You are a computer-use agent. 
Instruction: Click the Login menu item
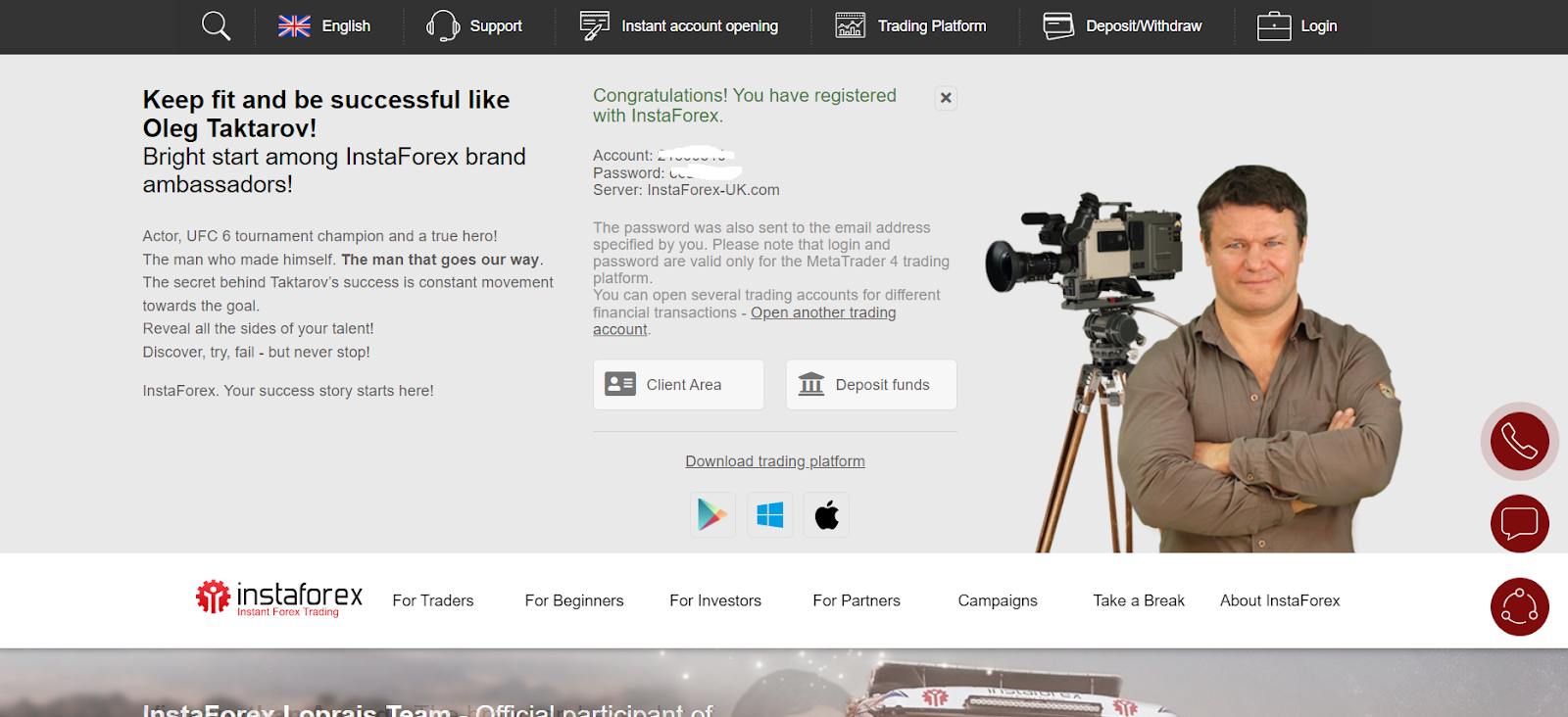pos(1319,26)
